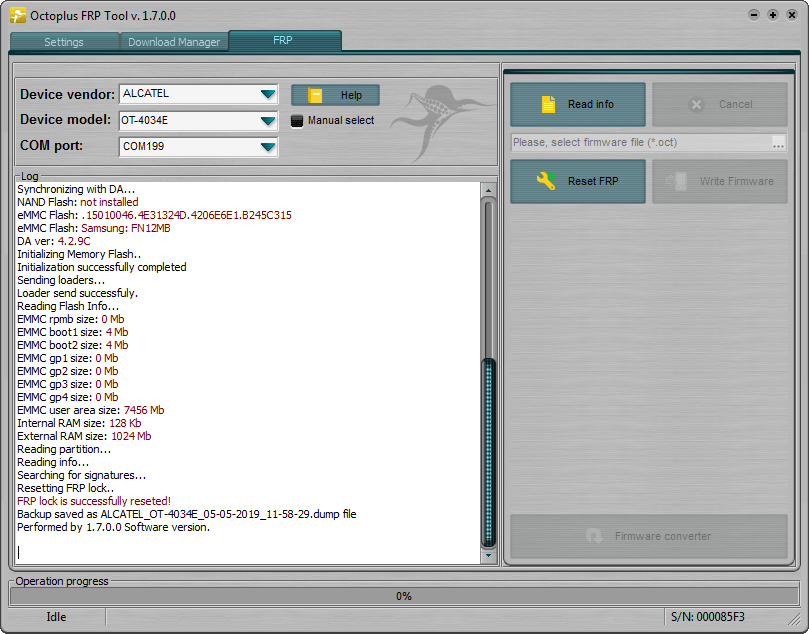Click the Octoplus app icon in title bar

pyautogui.click(x=18, y=15)
